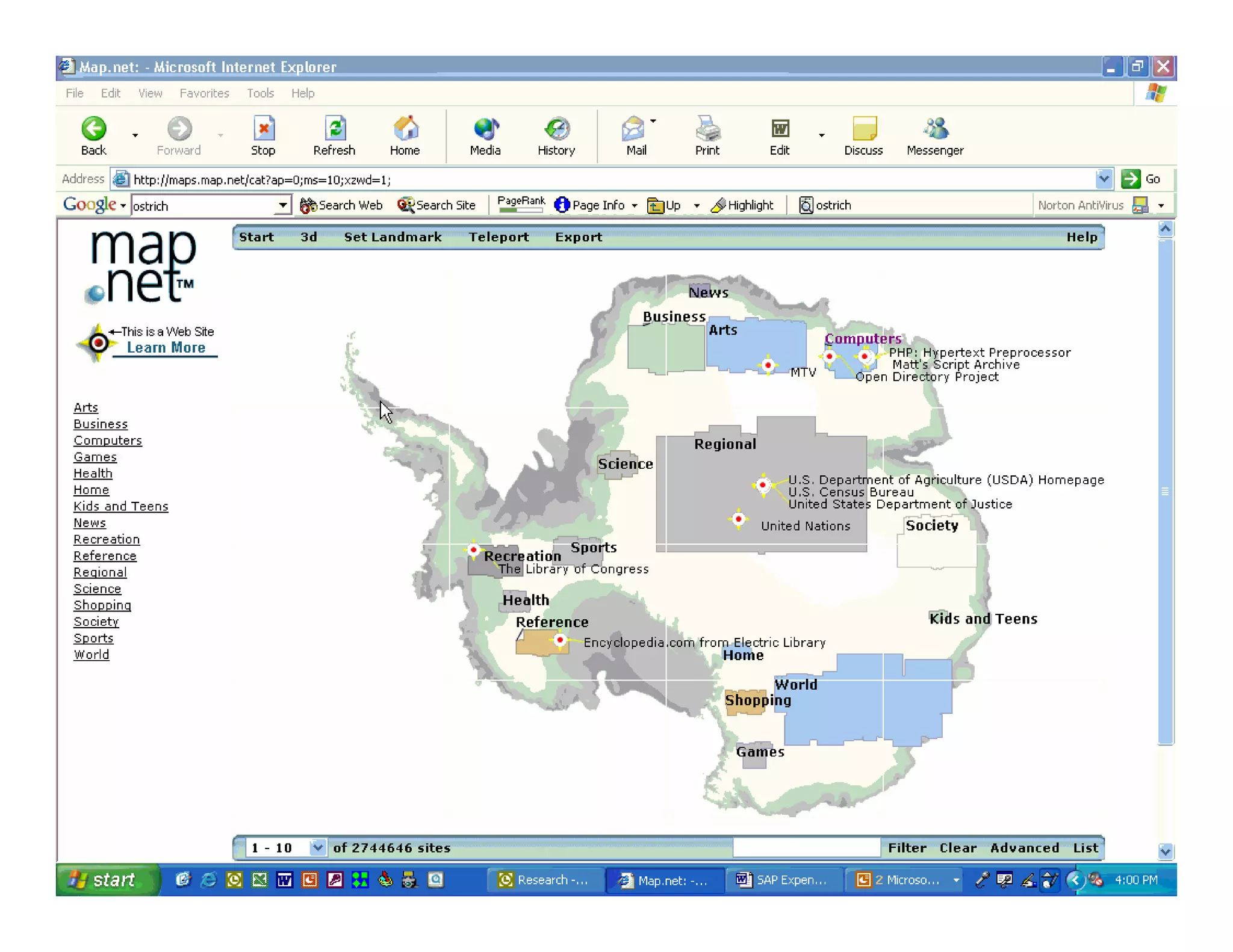Click the Highlight marker button
Screen dimensions: 1233x952
point(742,205)
